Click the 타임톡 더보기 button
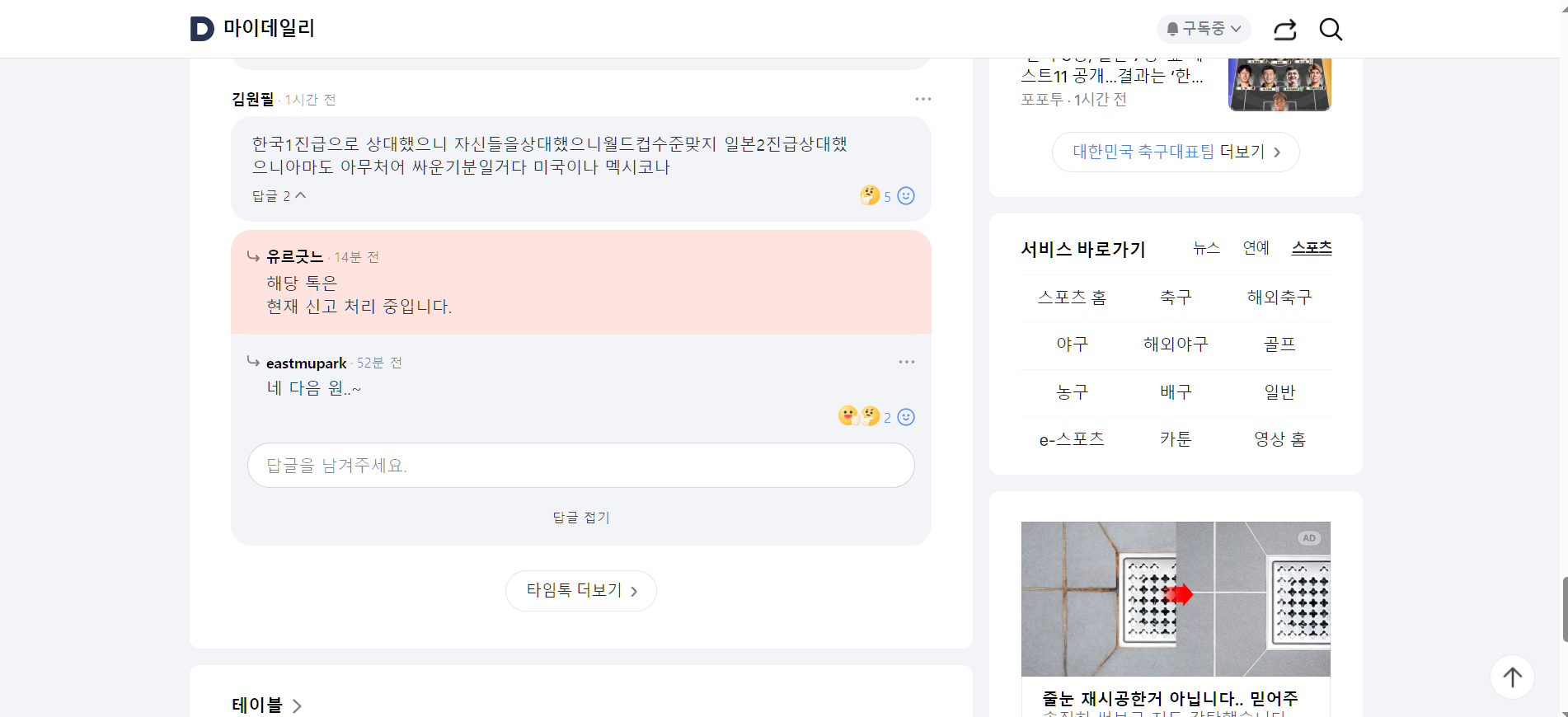Screen dimensions: 1568x717 [580, 590]
